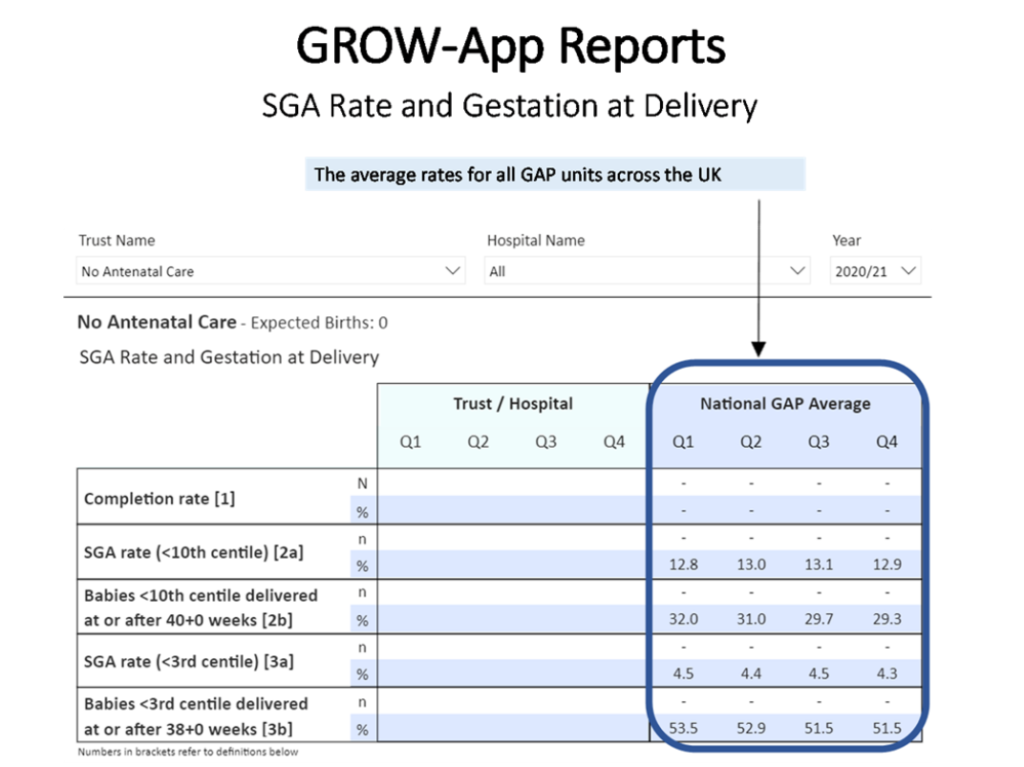Image resolution: width=1024 pixels, height=767 pixels.
Task: Click the 12.8 value in SGA rate row
Action: (x=684, y=564)
